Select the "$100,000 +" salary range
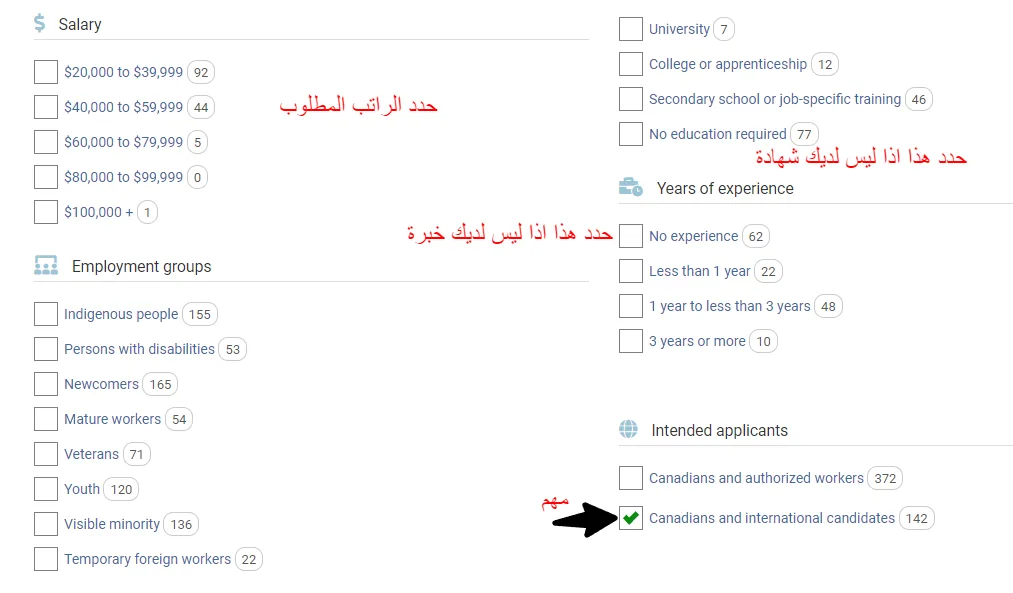The width and height of the screenshot is (1013, 593). pos(45,211)
